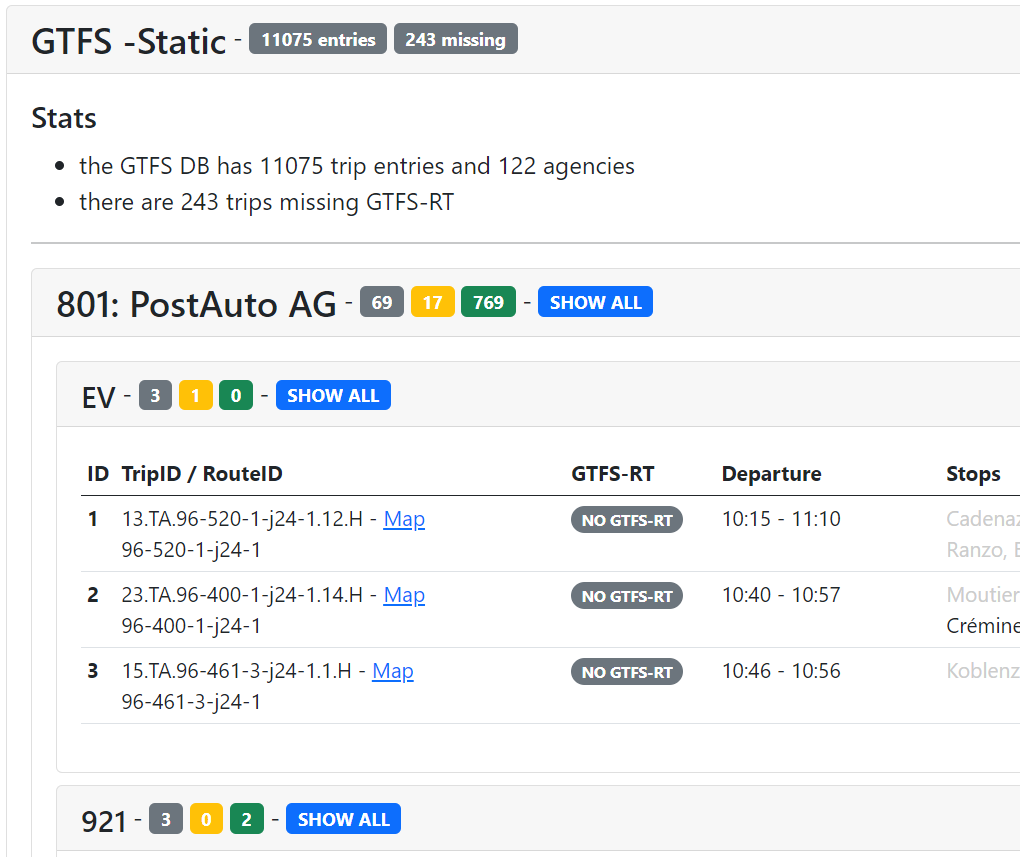Open Map link for trip 13.TA.96-520-1-j24-1.12.H
Screen dimensions: 1020x857
click(404, 519)
